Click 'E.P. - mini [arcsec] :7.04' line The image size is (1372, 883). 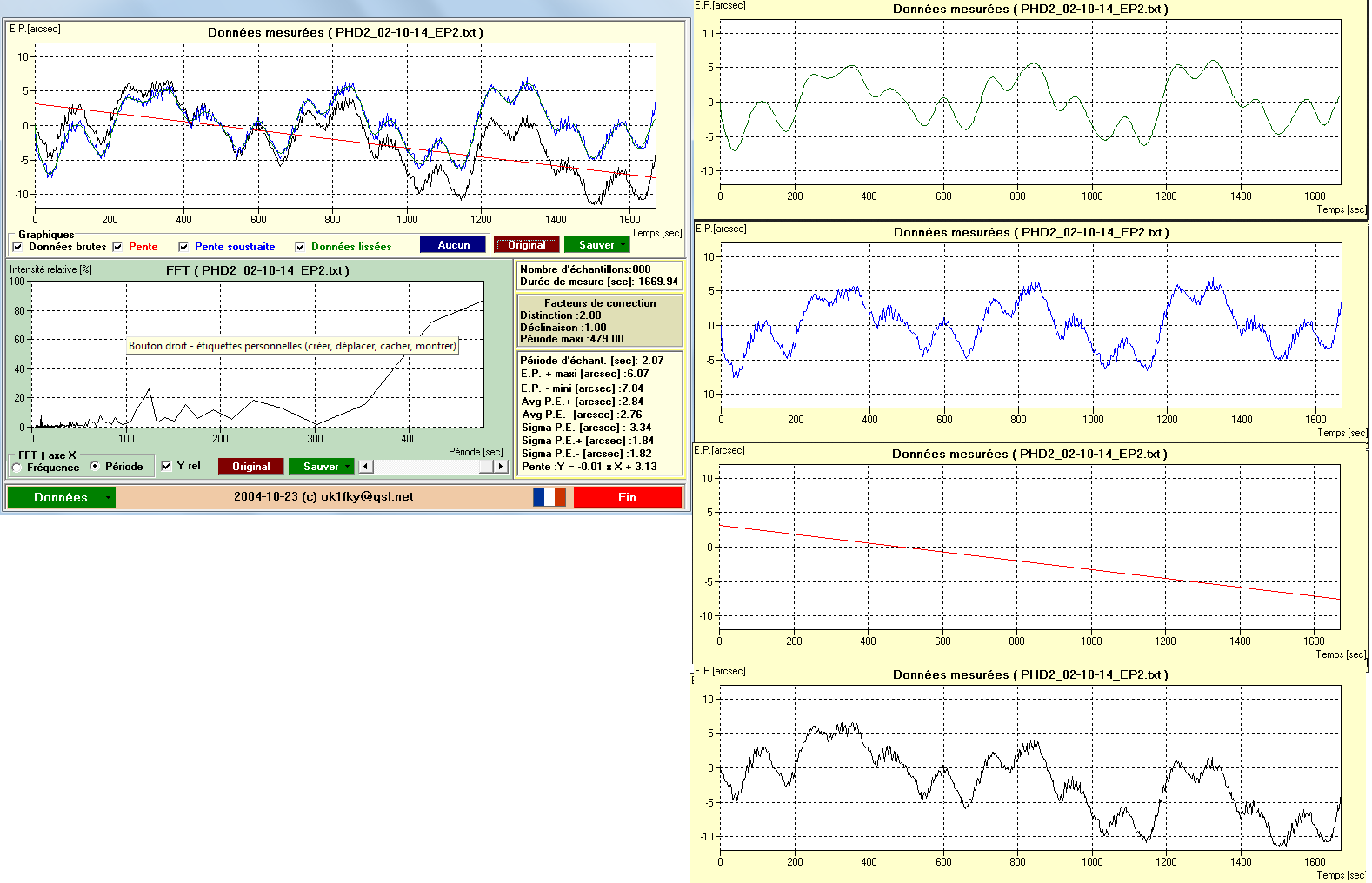click(x=583, y=388)
